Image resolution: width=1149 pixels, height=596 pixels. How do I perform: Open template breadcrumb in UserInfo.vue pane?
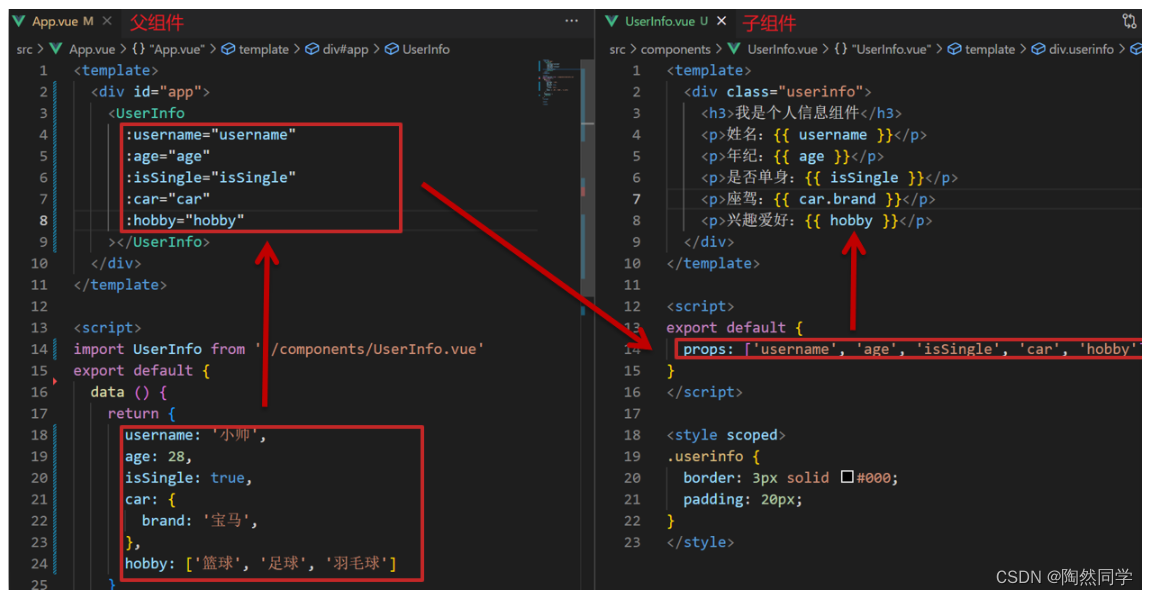982,49
